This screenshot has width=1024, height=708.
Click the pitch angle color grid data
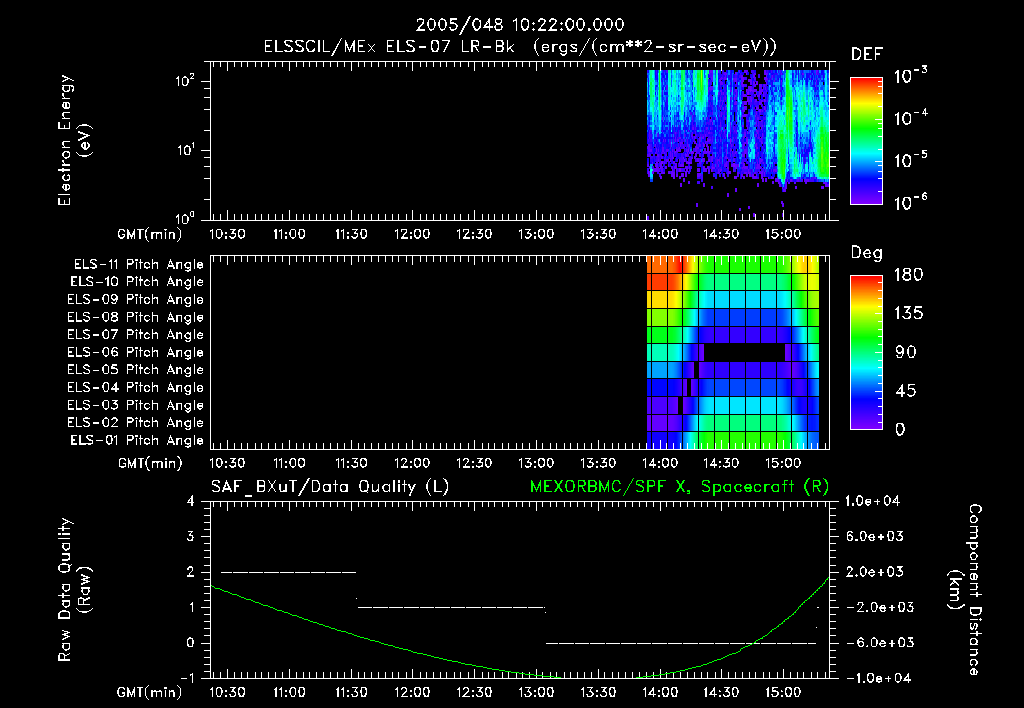pyautogui.click(x=733, y=353)
